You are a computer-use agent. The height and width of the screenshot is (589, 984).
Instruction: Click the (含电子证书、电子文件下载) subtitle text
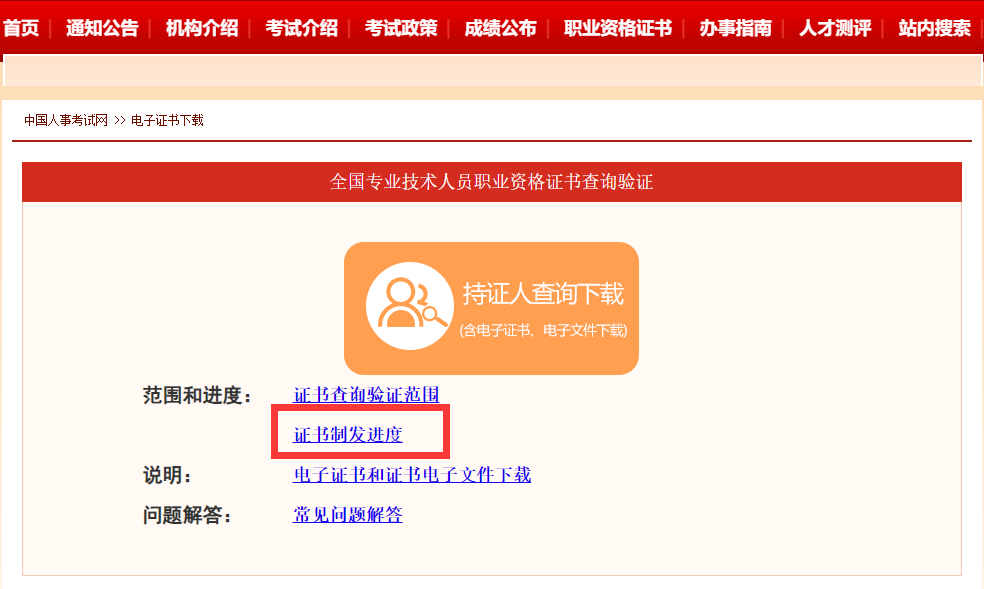coord(543,331)
